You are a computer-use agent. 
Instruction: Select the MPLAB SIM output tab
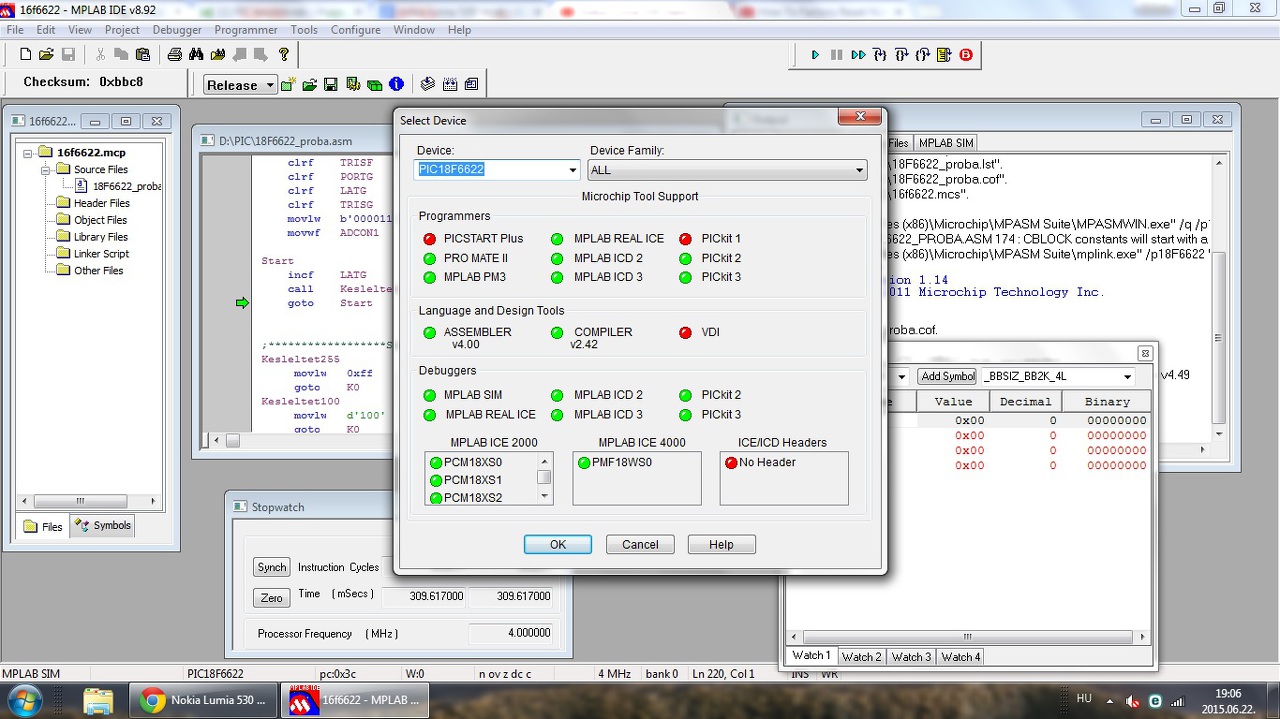coord(946,143)
